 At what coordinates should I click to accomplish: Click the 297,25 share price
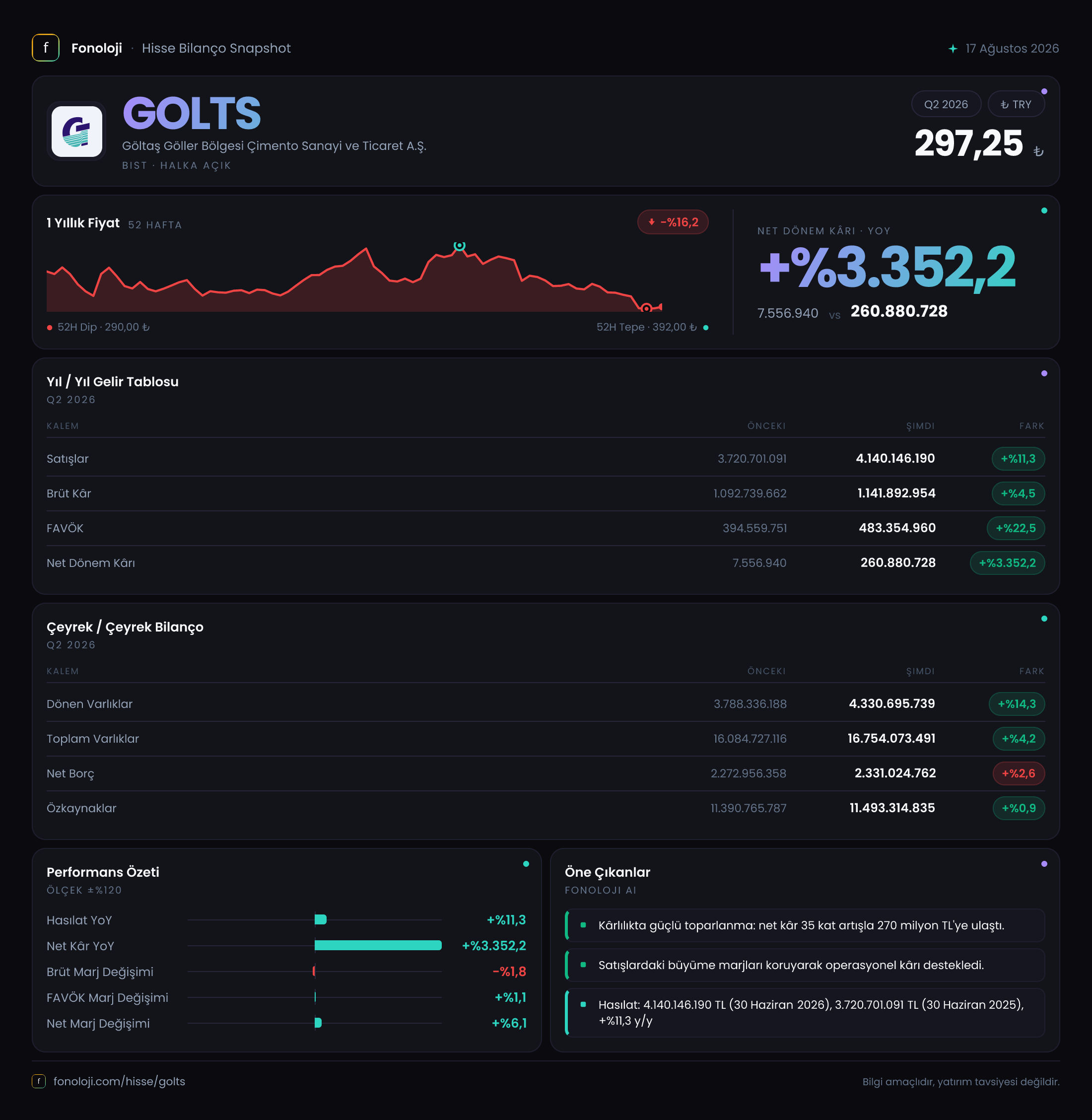(969, 143)
